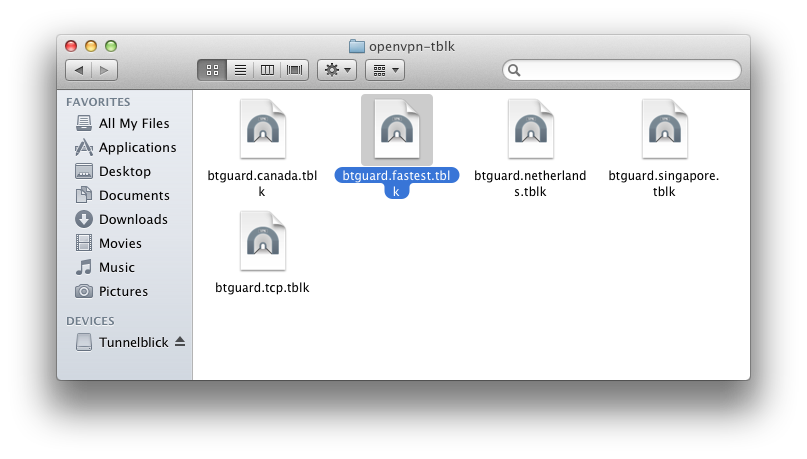Switch to list view mode
The image size is (807, 459).
click(240, 70)
